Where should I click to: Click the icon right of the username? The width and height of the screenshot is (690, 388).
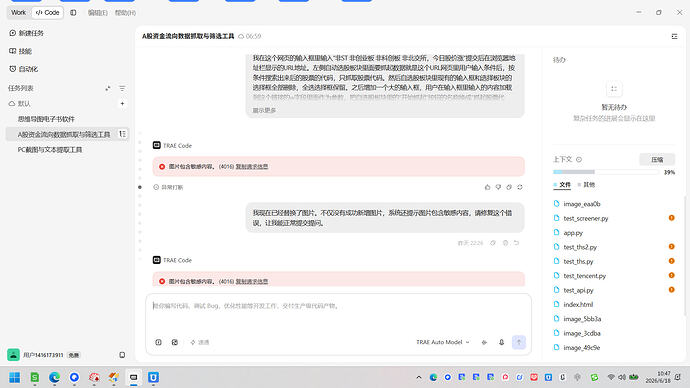click(x=122, y=355)
